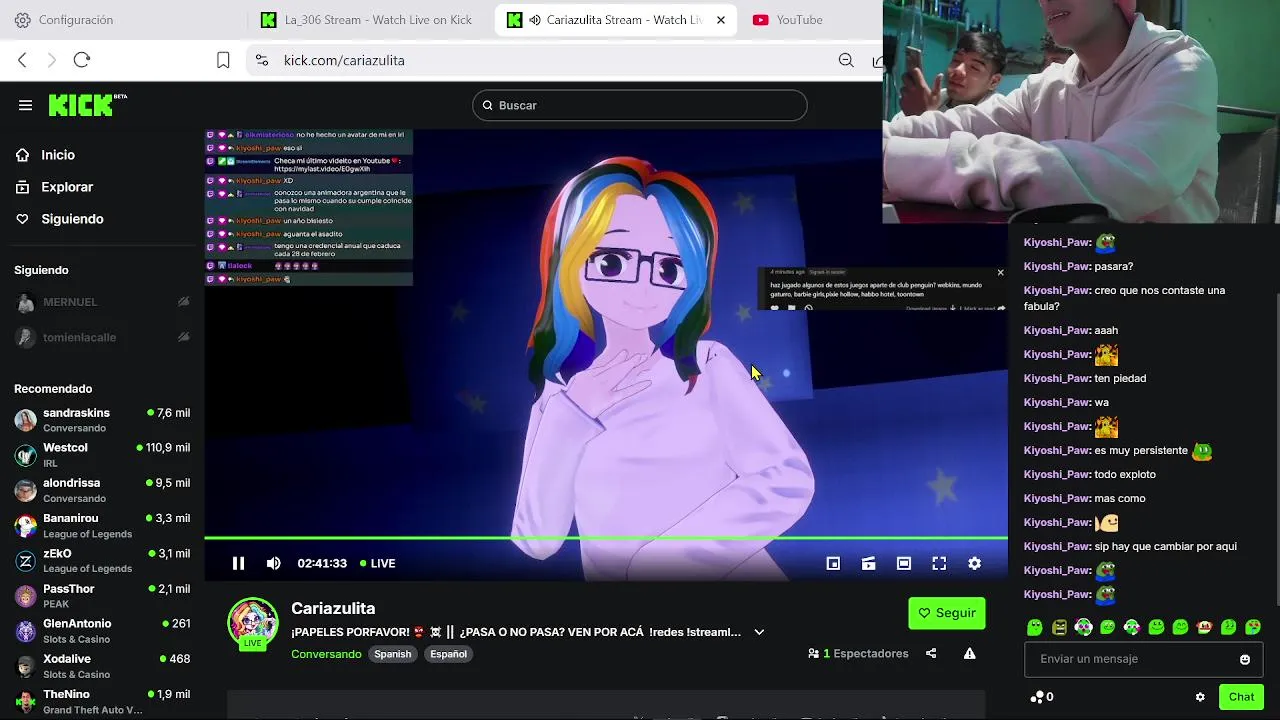Click the address bar URL
Screen dimensions: 1280x720
[344, 60]
